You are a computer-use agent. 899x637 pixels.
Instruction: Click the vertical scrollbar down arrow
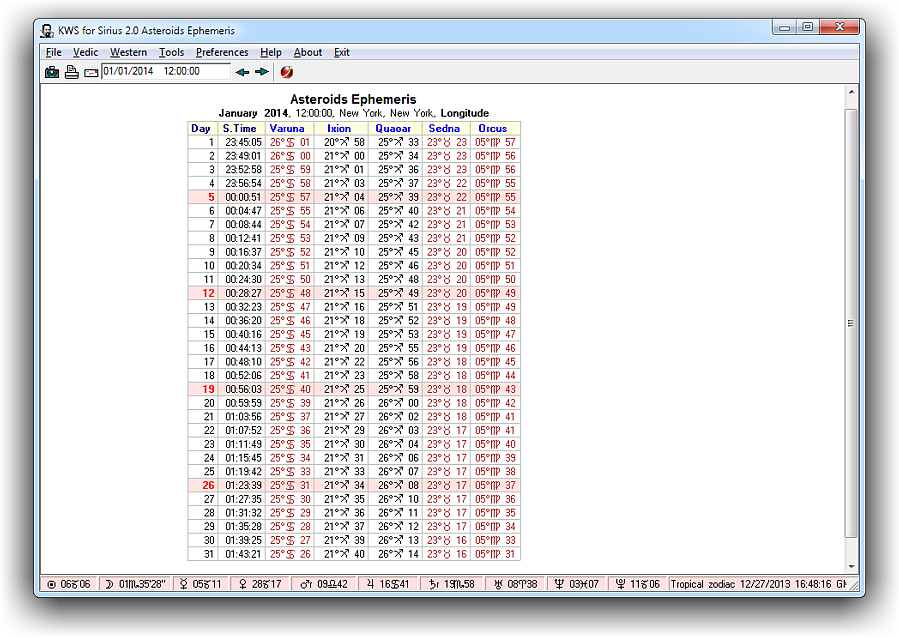point(851,567)
